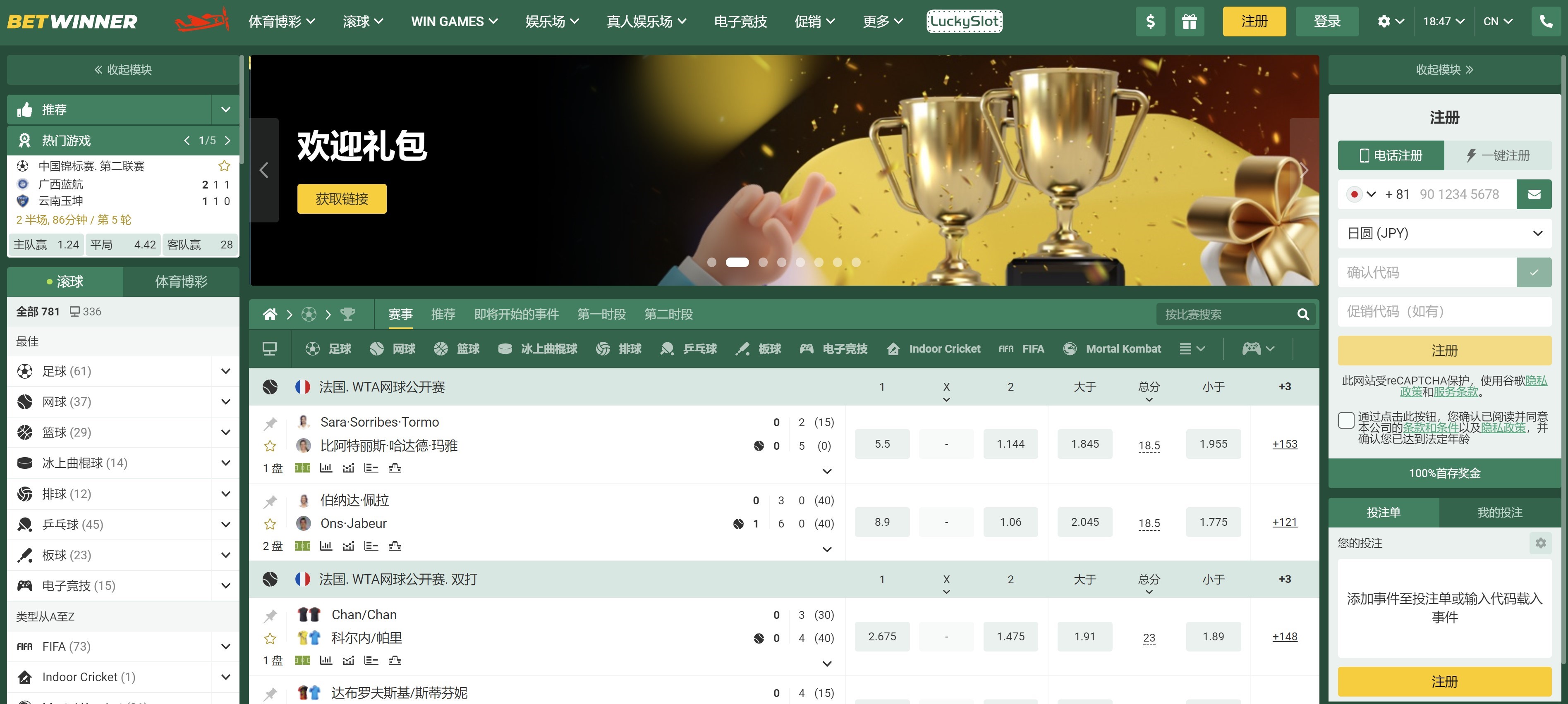Tick the terms and conditions agreement checkbox
This screenshot has width=1568, height=704.
pyautogui.click(x=1346, y=420)
